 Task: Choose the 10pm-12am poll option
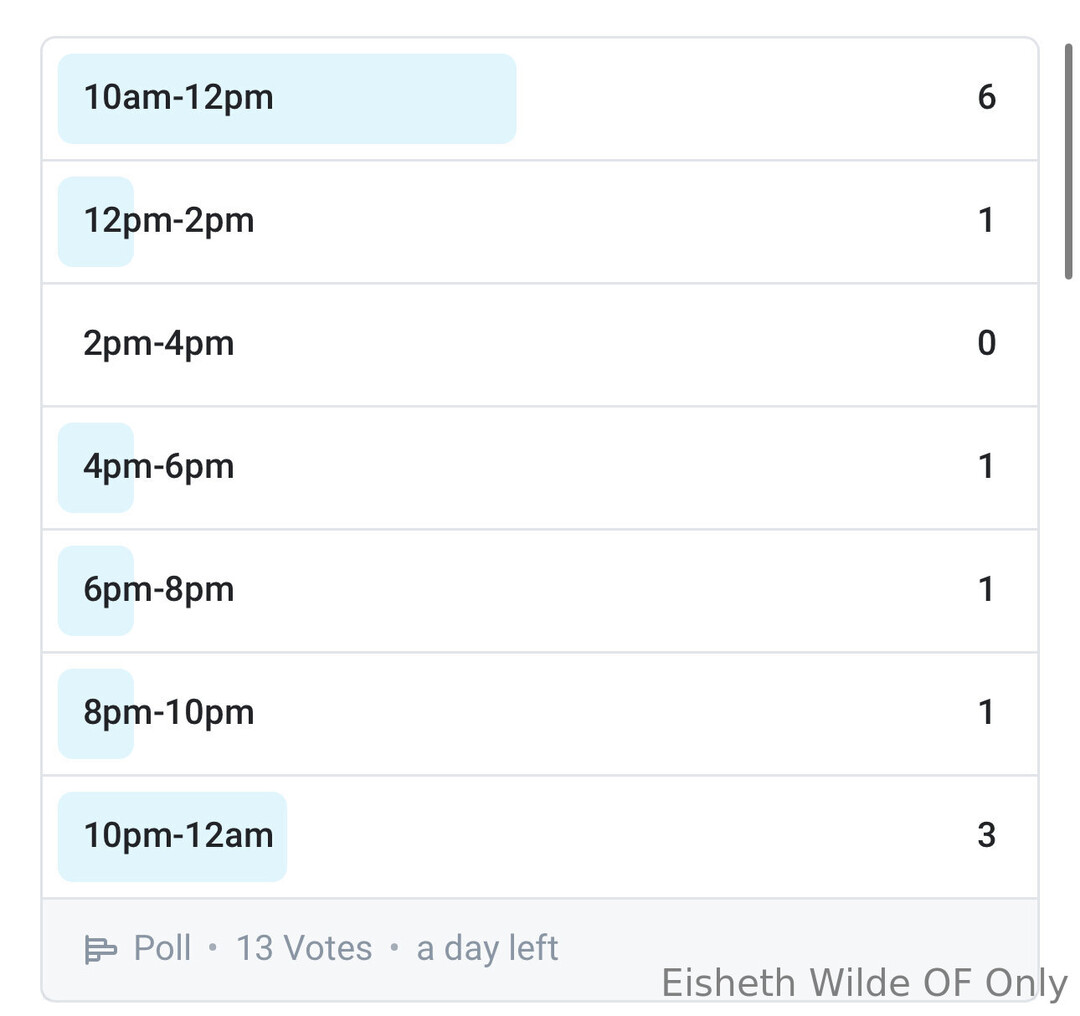pyautogui.click(x=178, y=836)
